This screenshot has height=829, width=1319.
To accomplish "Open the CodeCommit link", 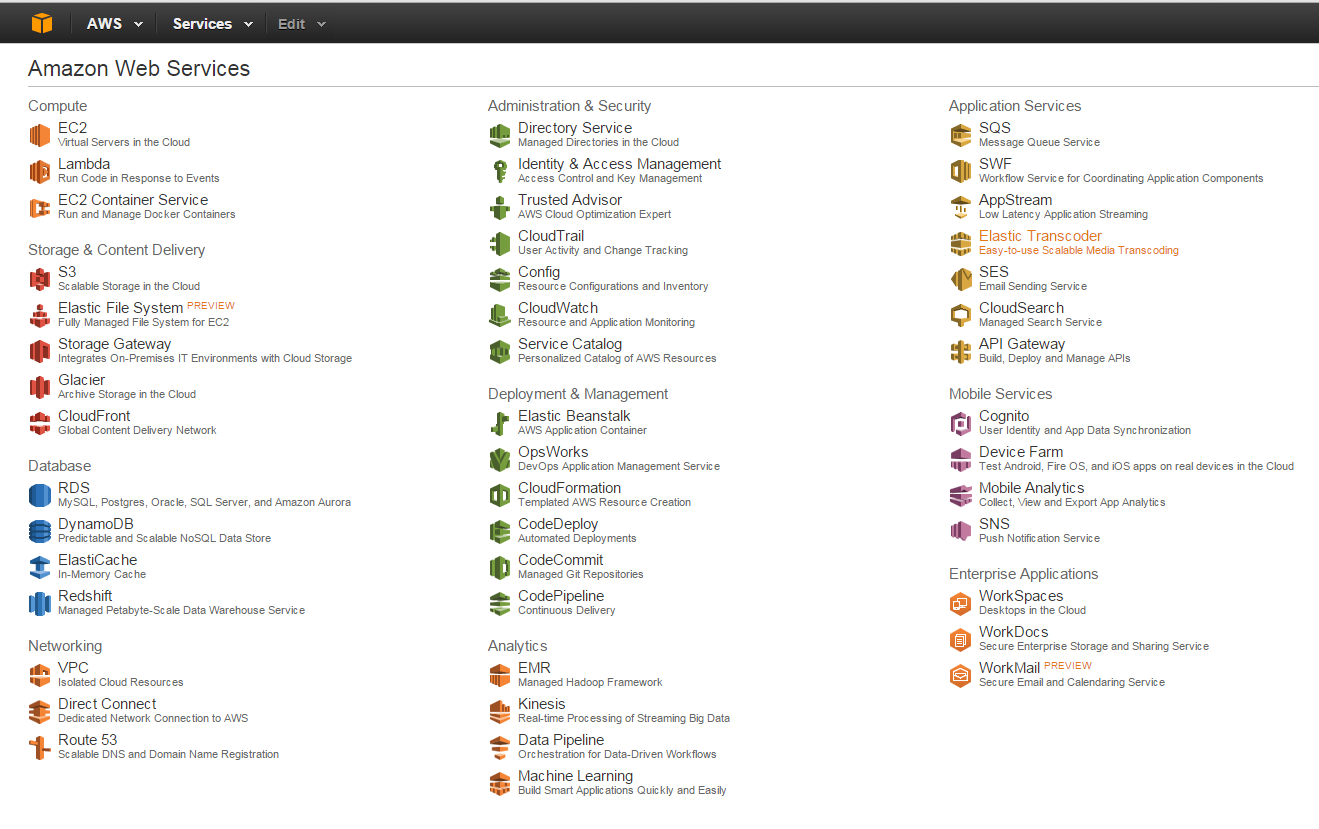I will click(x=561, y=560).
